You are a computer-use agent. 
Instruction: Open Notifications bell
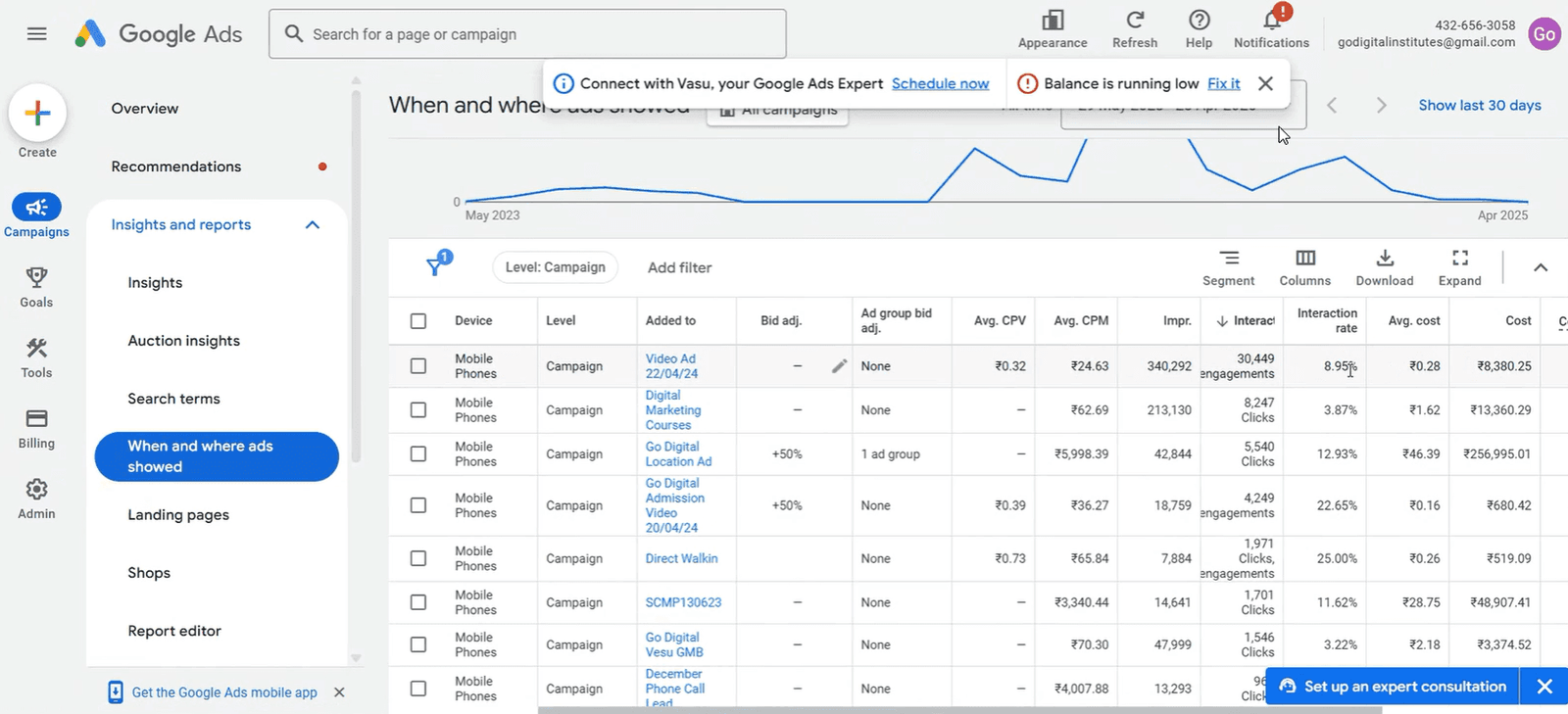(x=1271, y=21)
